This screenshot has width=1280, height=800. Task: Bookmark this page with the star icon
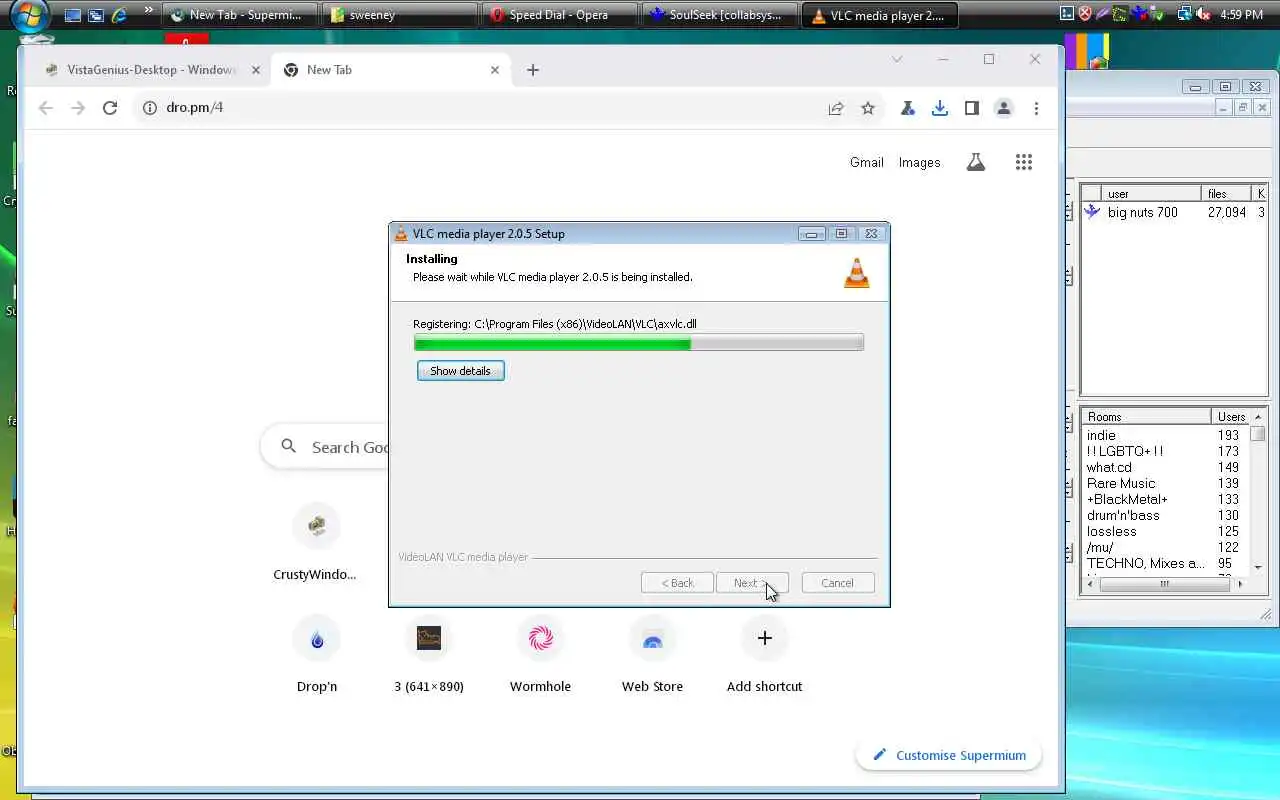point(868,108)
